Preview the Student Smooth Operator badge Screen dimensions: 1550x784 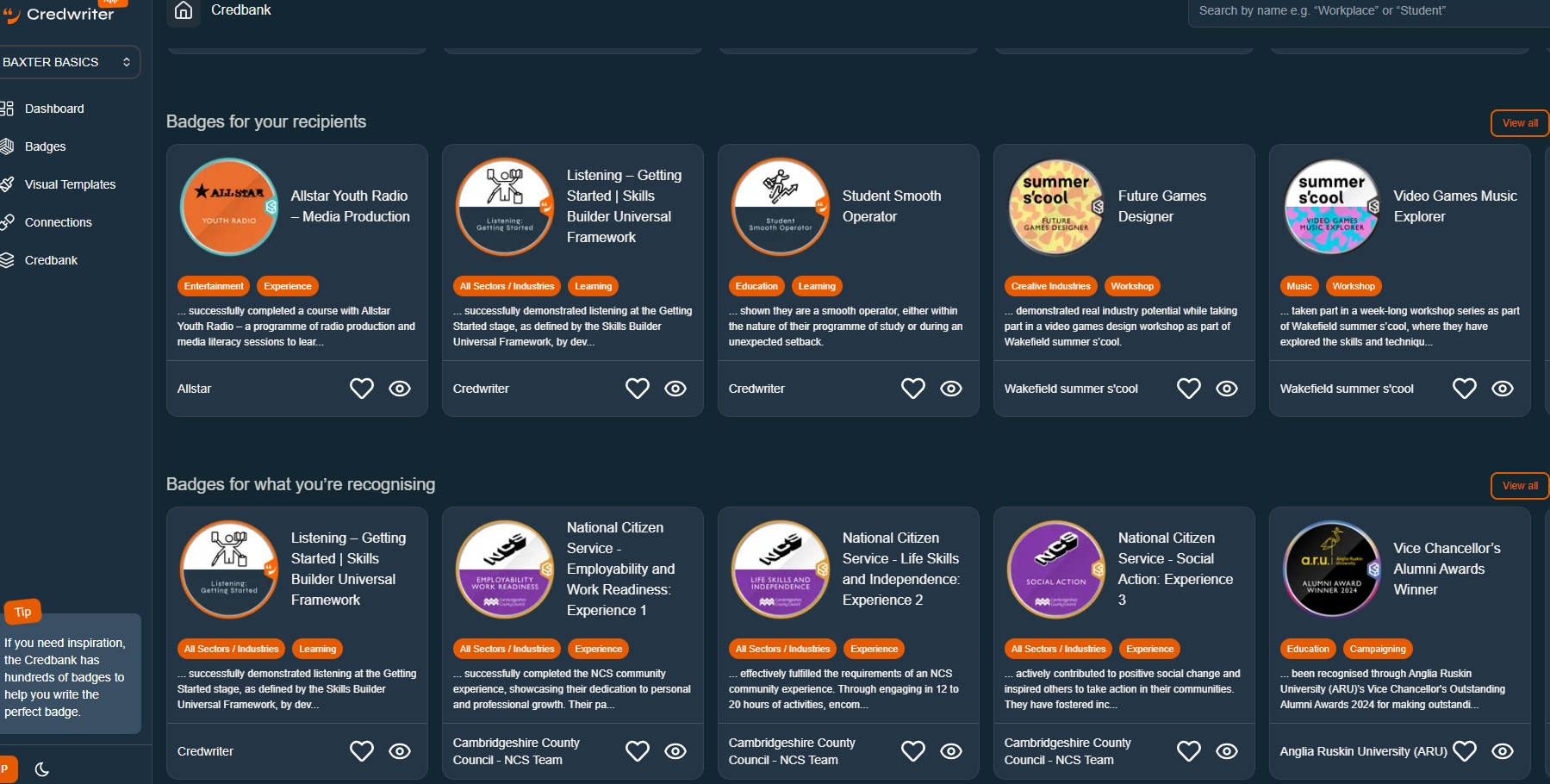point(951,388)
